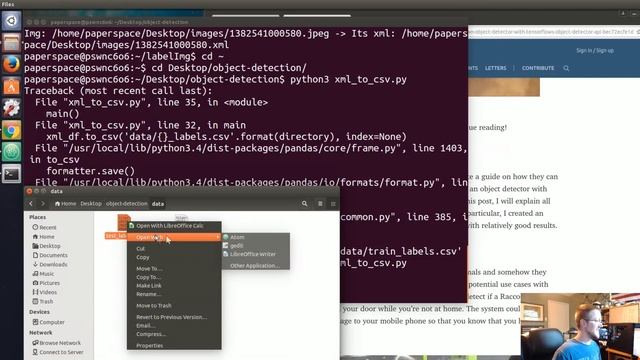Choose gedit in Open With submenu
The image size is (640, 360).
[256, 246]
